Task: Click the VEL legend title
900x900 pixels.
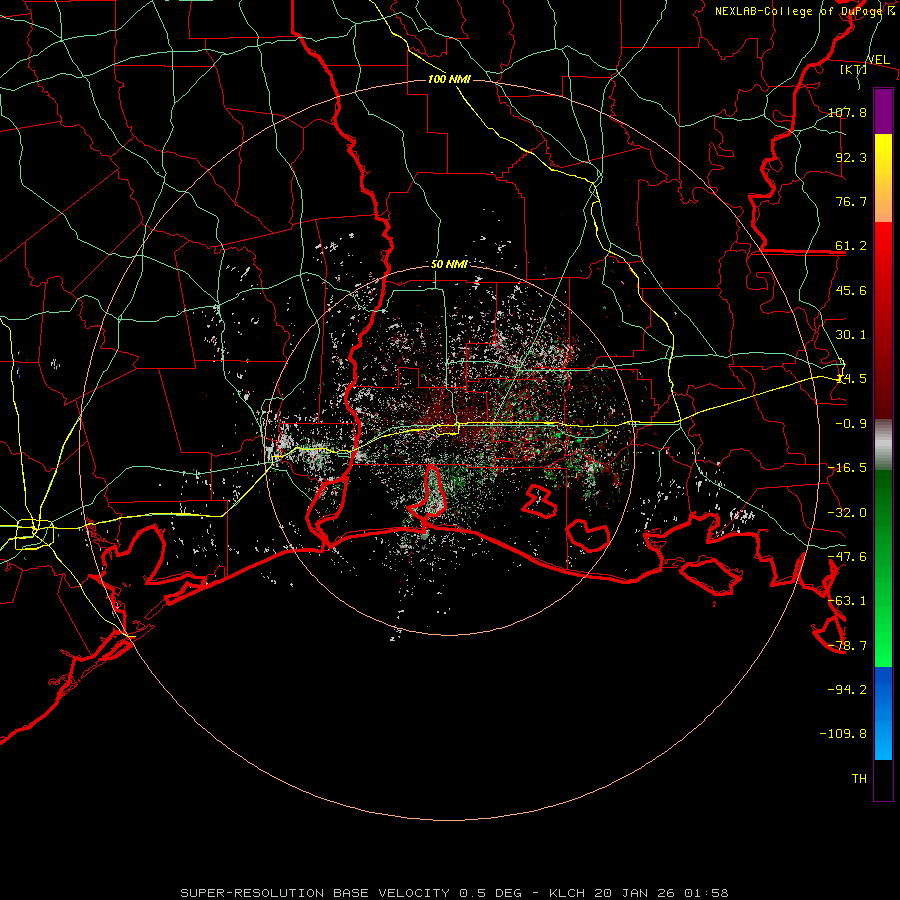Action: click(878, 60)
